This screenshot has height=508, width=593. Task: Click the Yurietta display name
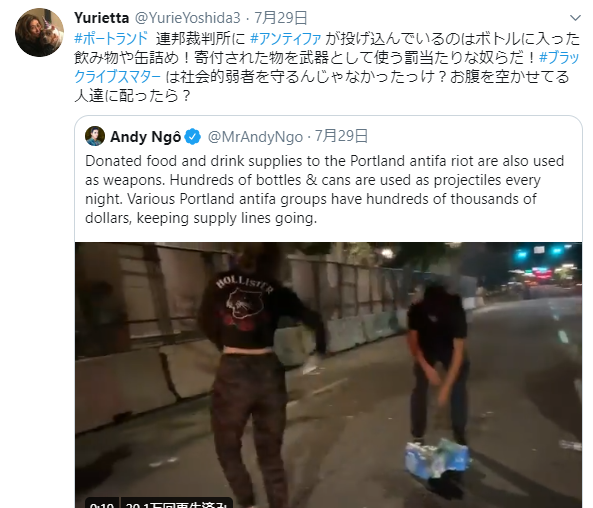coord(101,18)
